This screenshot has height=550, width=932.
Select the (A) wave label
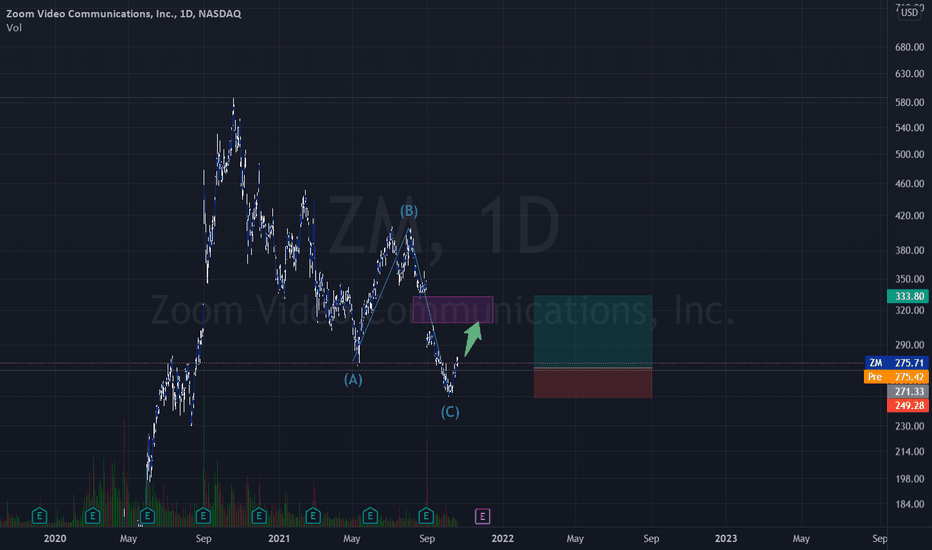[353, 379]
